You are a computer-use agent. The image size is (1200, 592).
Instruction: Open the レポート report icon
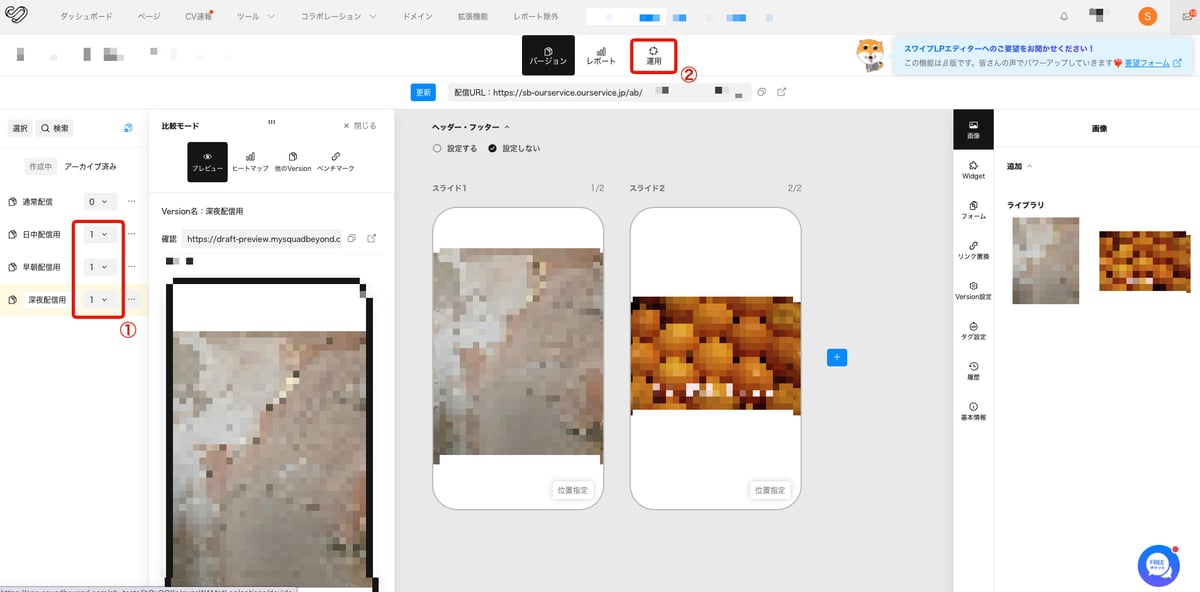tap(601, 55)
